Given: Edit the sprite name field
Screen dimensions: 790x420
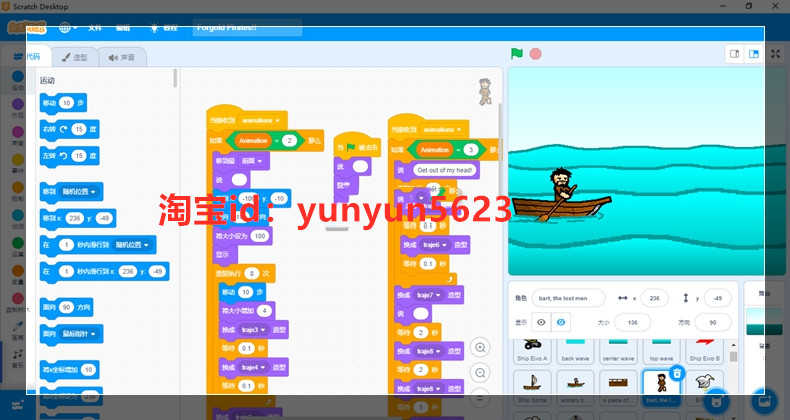Looking at the screenshot, I should (x=568, y=298).
